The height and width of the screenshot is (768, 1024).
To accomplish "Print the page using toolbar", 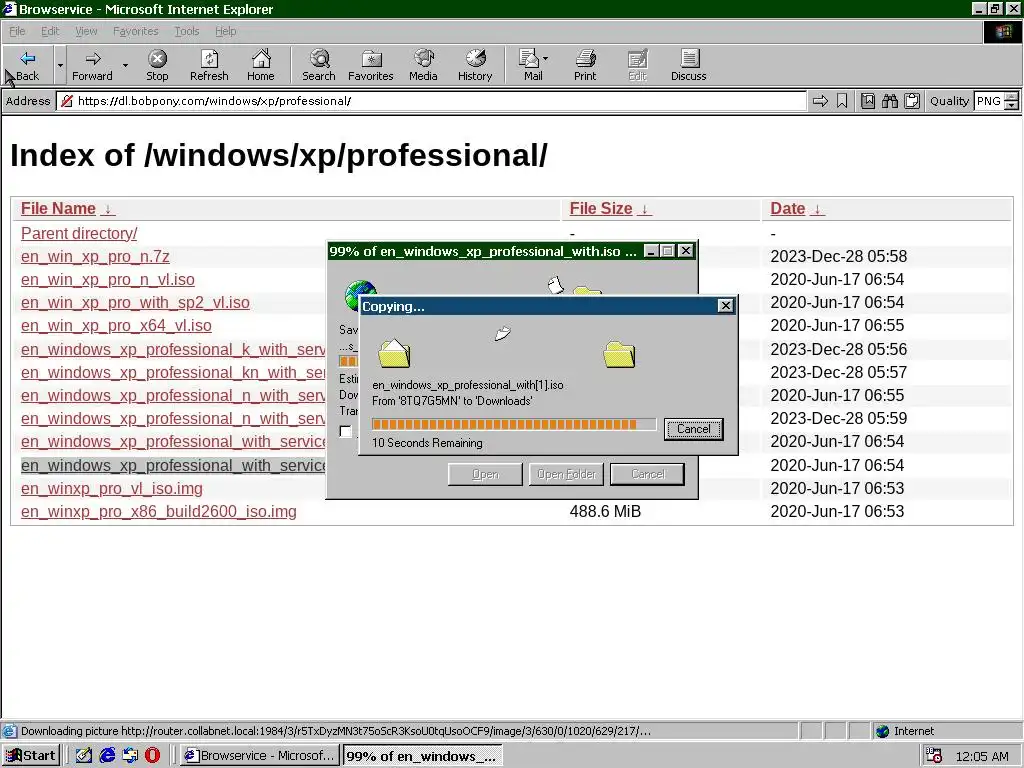I will [x=585, y=65].
